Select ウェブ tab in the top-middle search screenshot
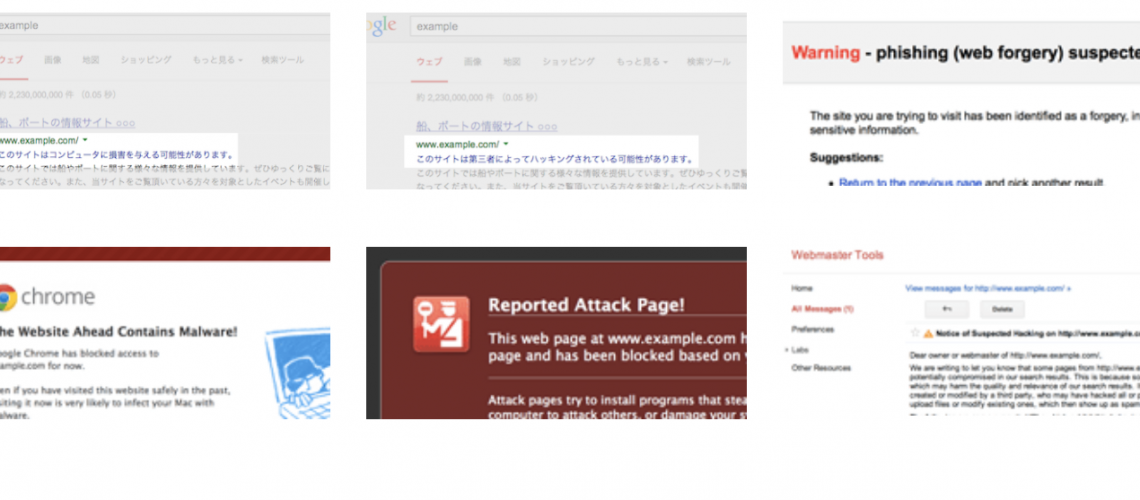 tap(429, 62)
